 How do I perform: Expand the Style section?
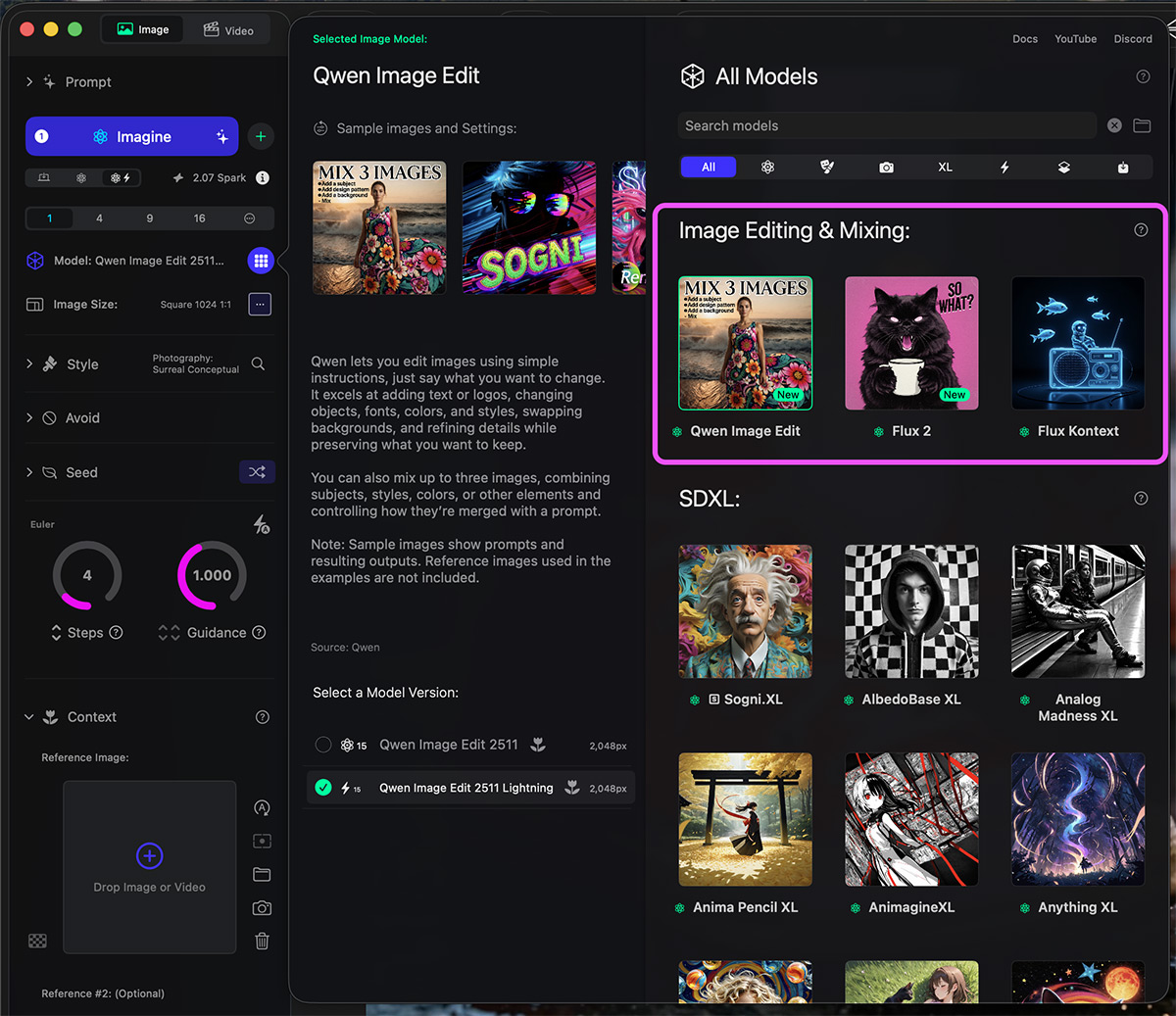29,363
